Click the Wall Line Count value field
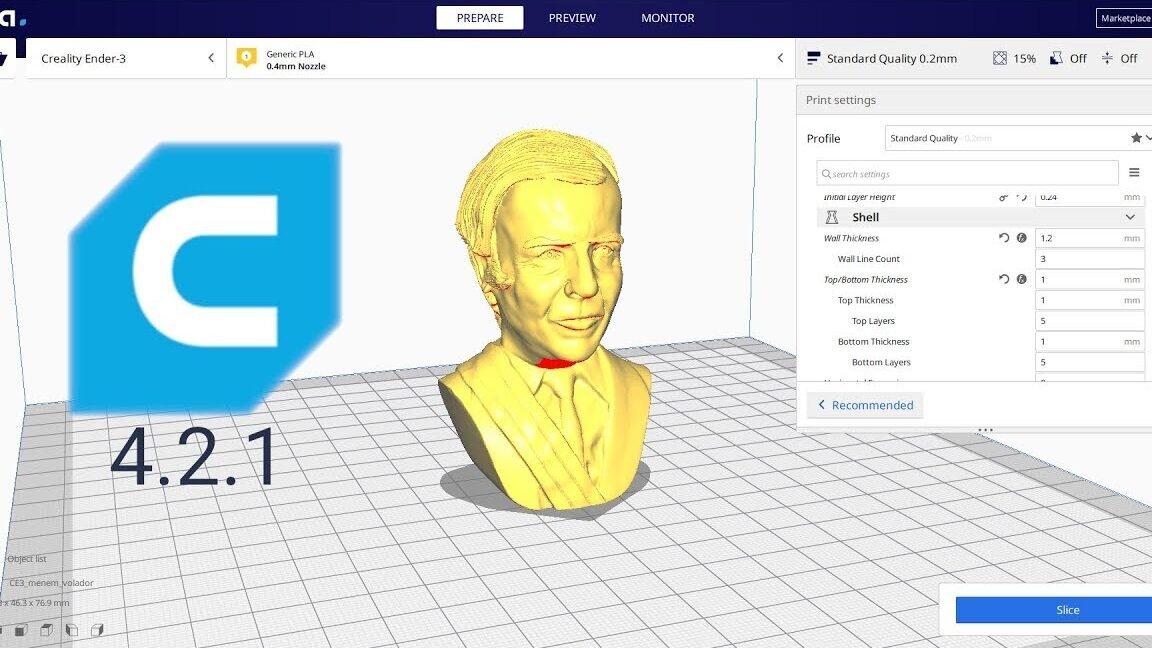The width and height of the screenshot is (1152, 648). point(1090,259)
